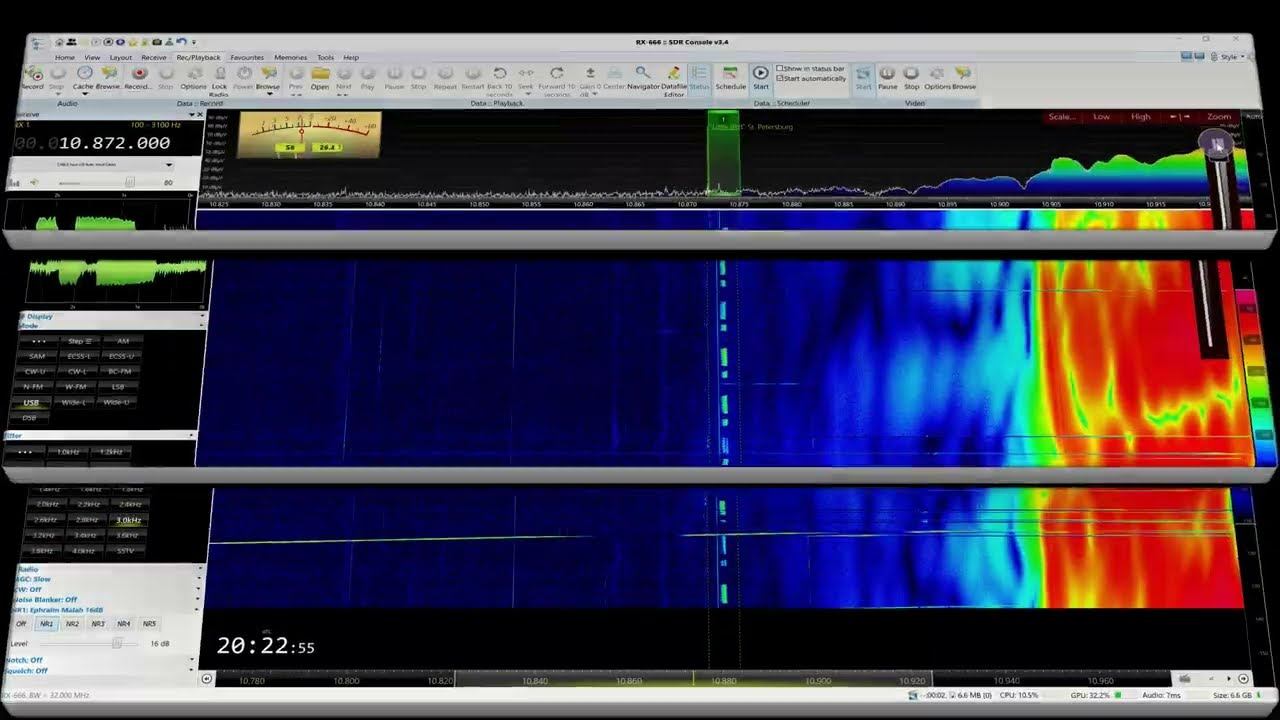Click the Video Pause icon
The width and height of the screenshot is (1280, 720).
point(887,73)
